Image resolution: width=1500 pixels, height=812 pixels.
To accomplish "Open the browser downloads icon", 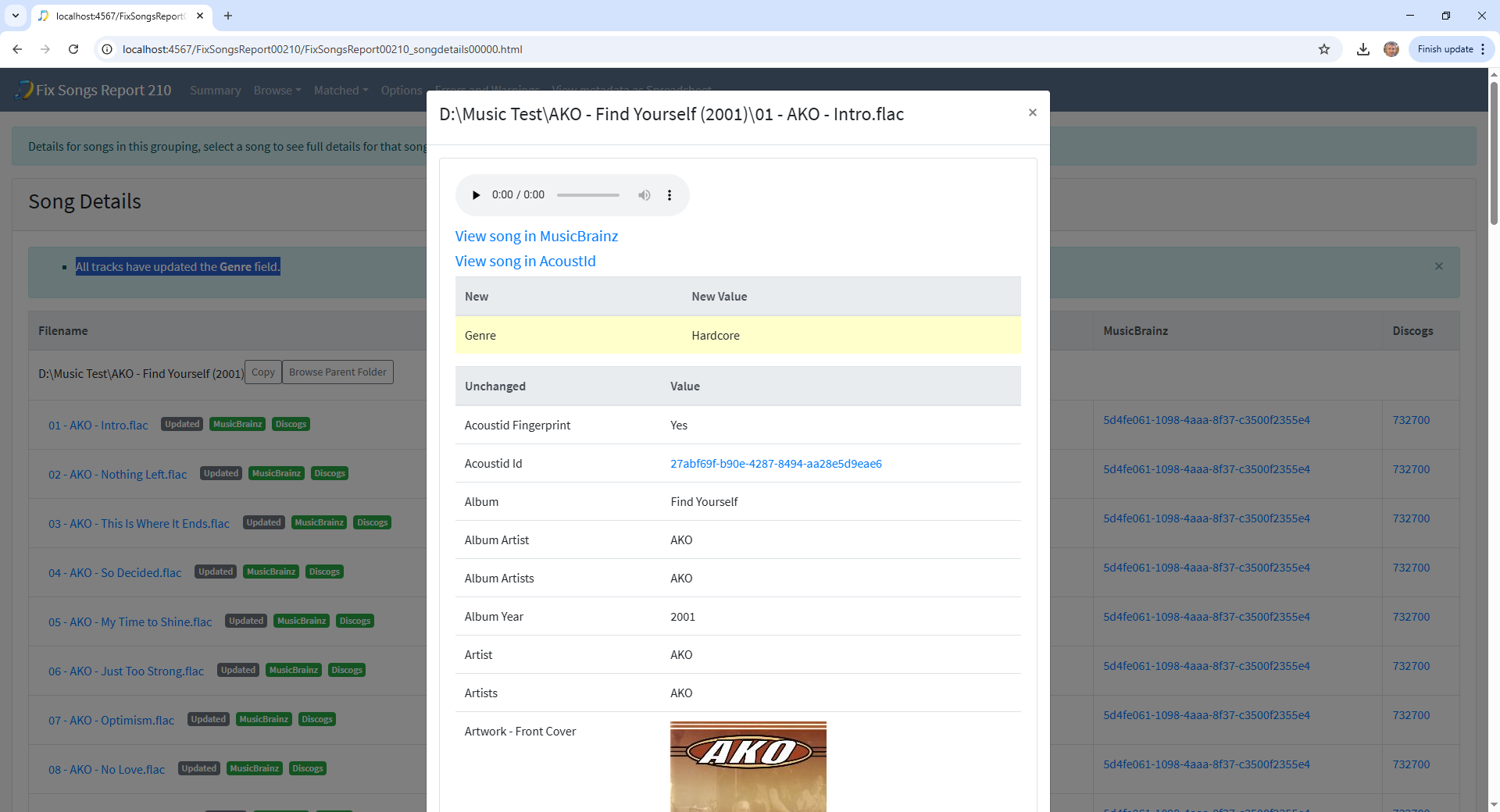I will coord(1363,49).
